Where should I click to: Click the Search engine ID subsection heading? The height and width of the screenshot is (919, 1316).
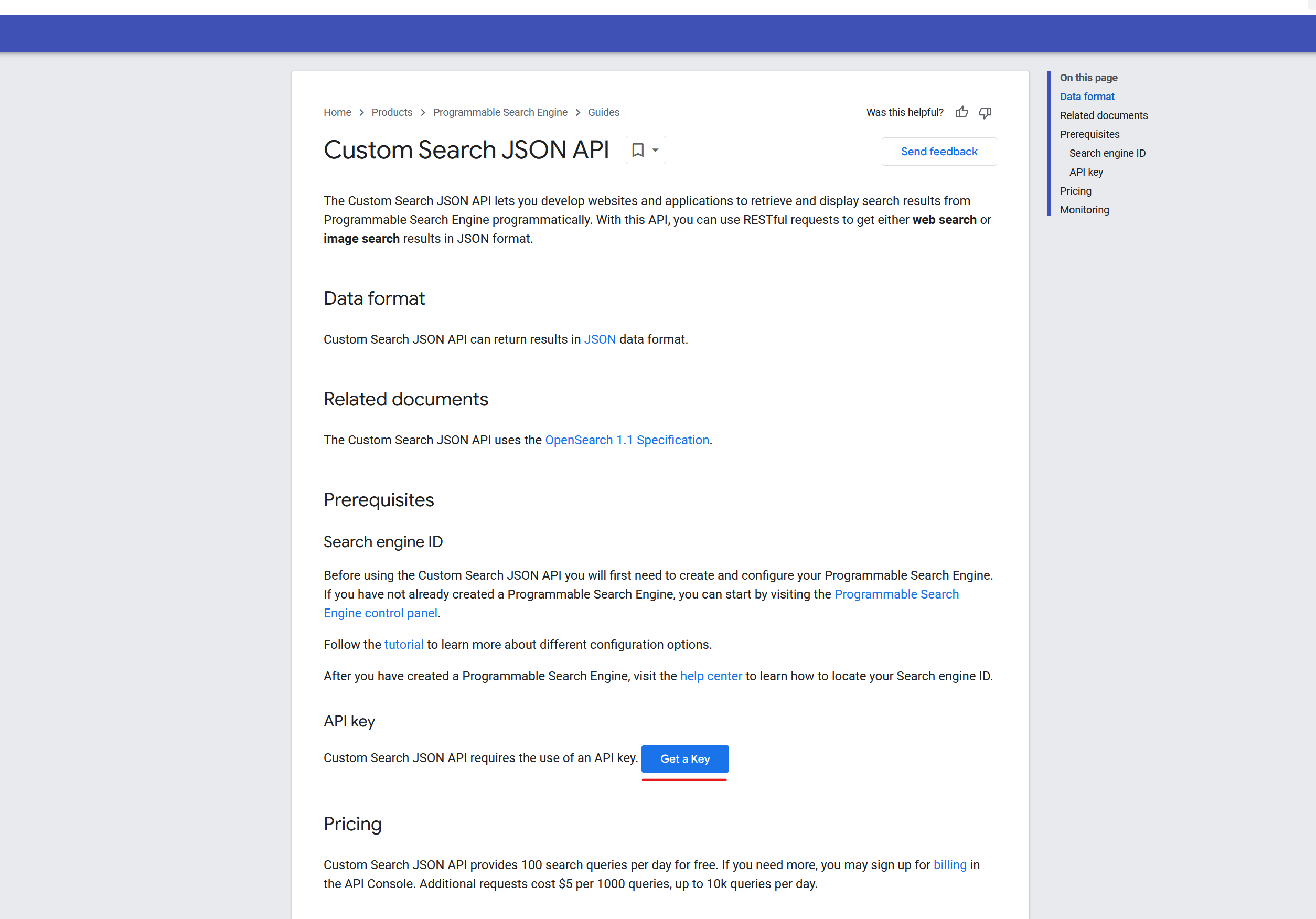[x=383, y=542]
